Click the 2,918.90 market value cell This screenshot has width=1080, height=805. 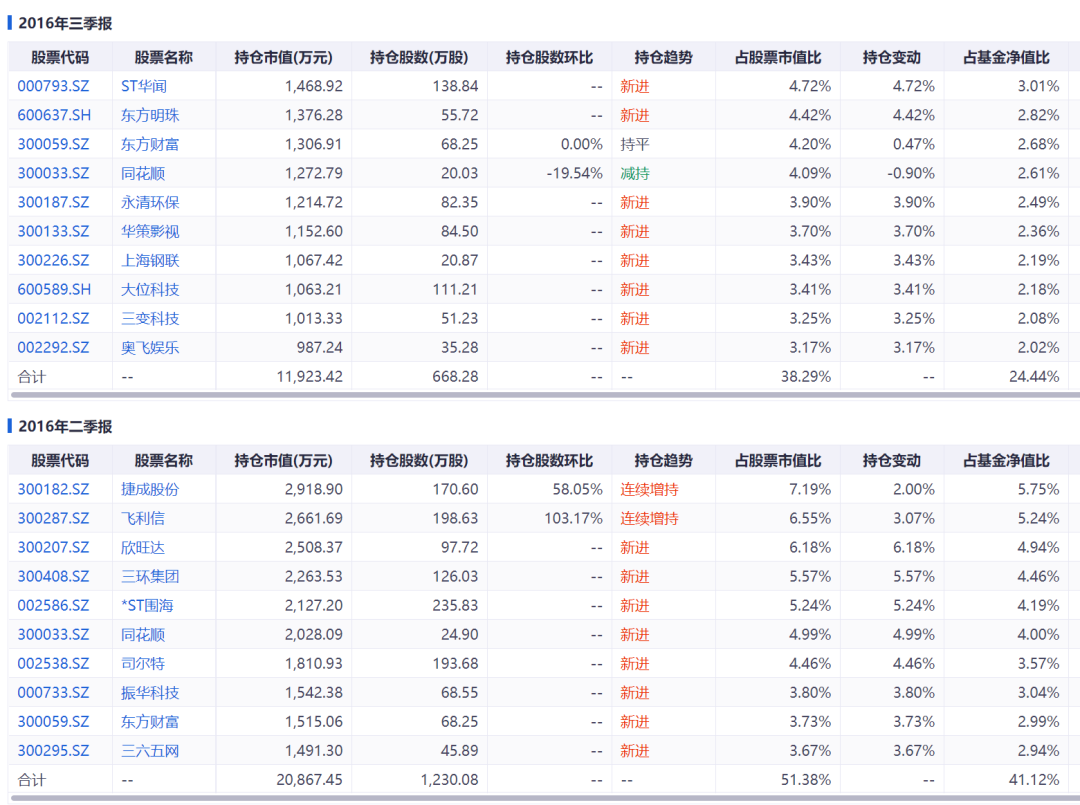(x=313, y=489)
